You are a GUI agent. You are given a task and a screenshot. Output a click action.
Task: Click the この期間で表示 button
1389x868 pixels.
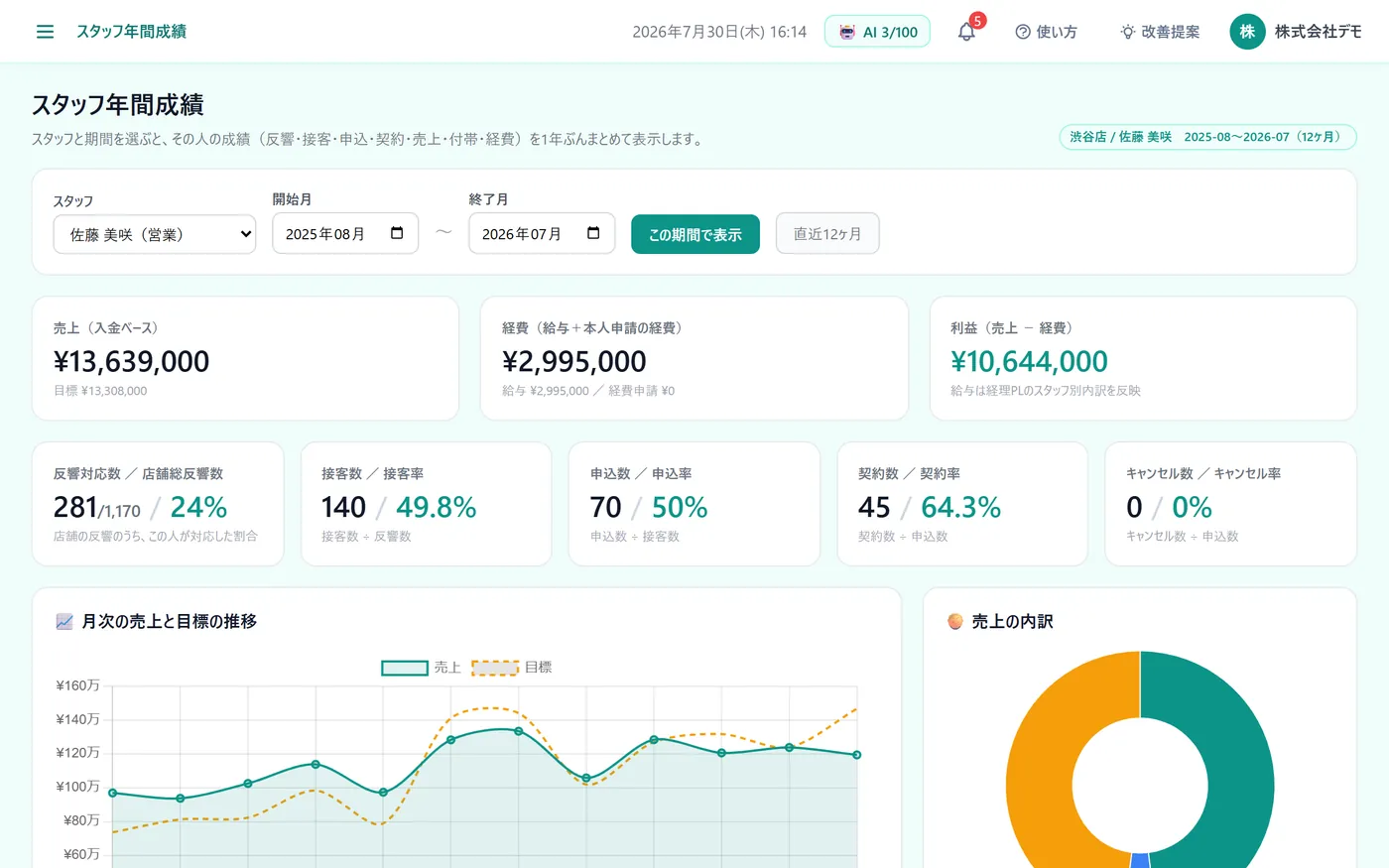(x=695, y=234)
